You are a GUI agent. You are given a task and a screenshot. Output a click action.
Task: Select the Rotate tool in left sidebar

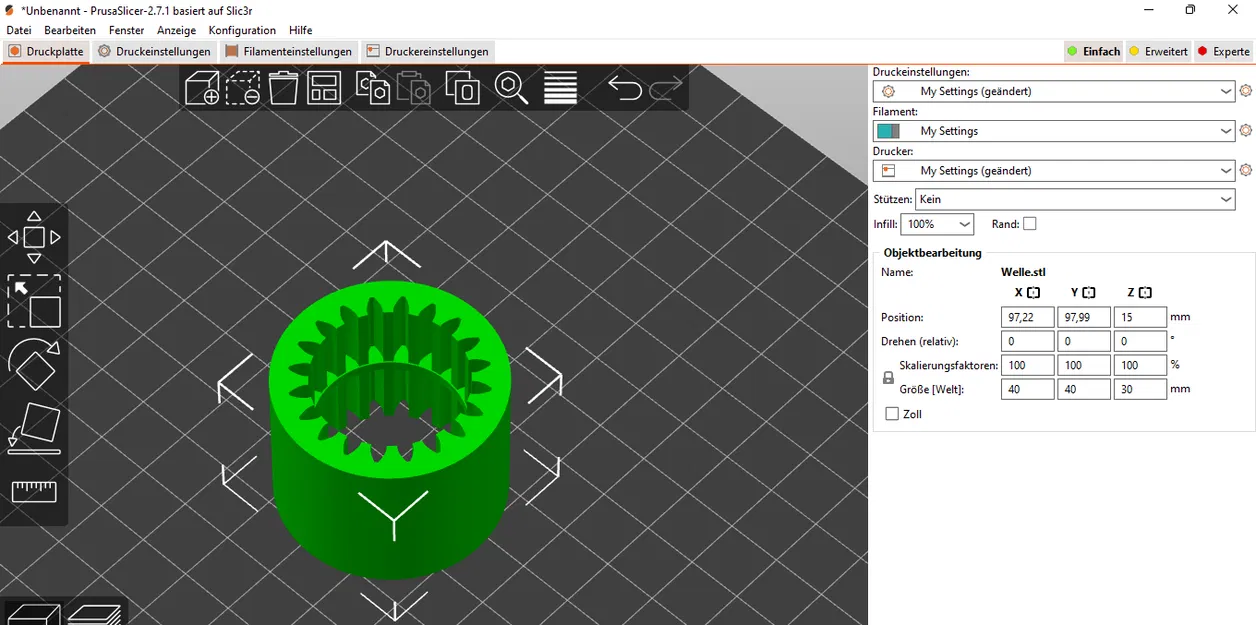coord(34,365)
